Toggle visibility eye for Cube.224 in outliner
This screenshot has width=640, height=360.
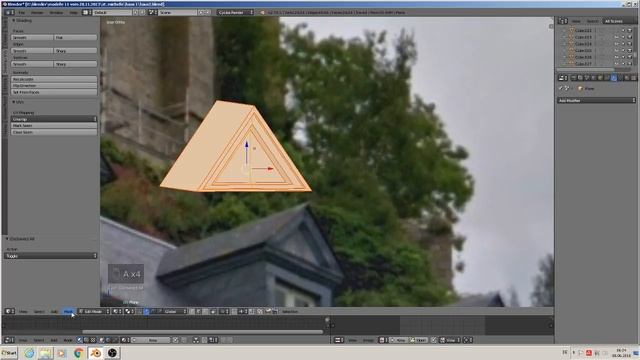point(617,44)
